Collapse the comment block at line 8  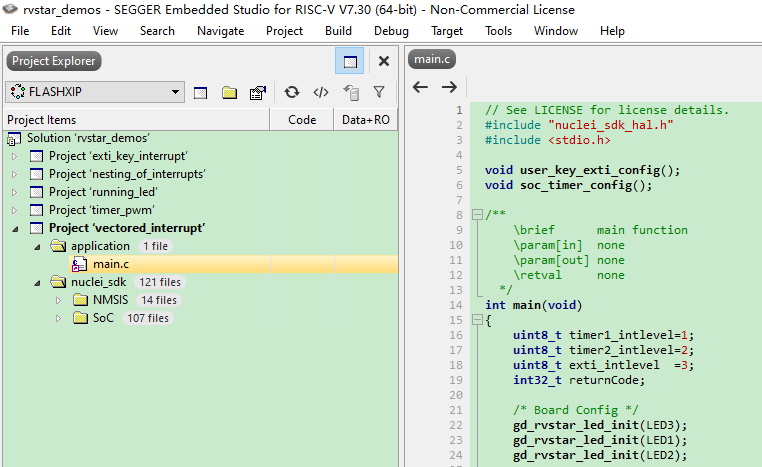(x=478, y=215)
